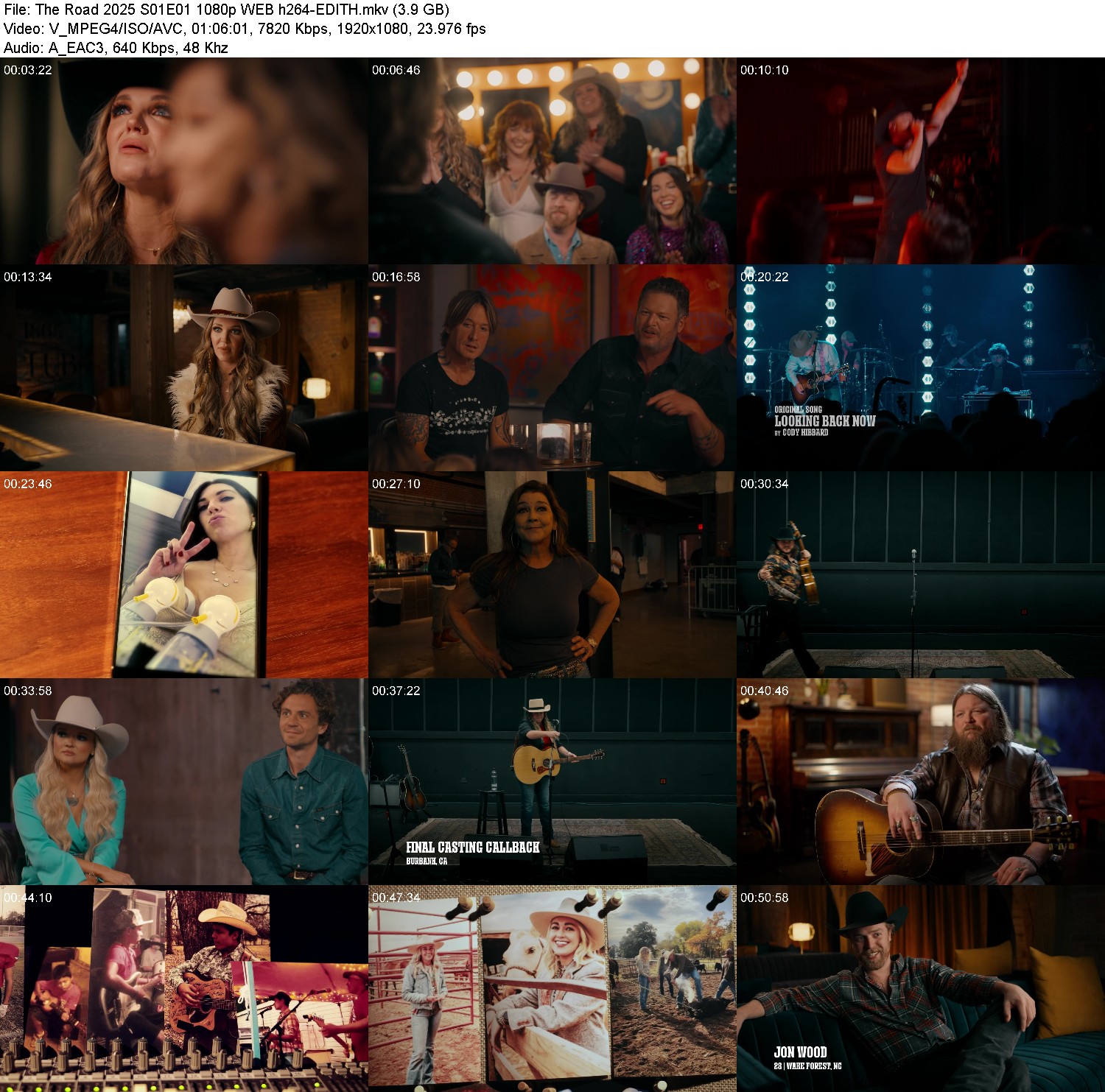The height and width of the screenshot is (1092, 1105).
Task: Click the 'FINAL CASTING CALLBACK' caption text
Action: coord(473,848)
